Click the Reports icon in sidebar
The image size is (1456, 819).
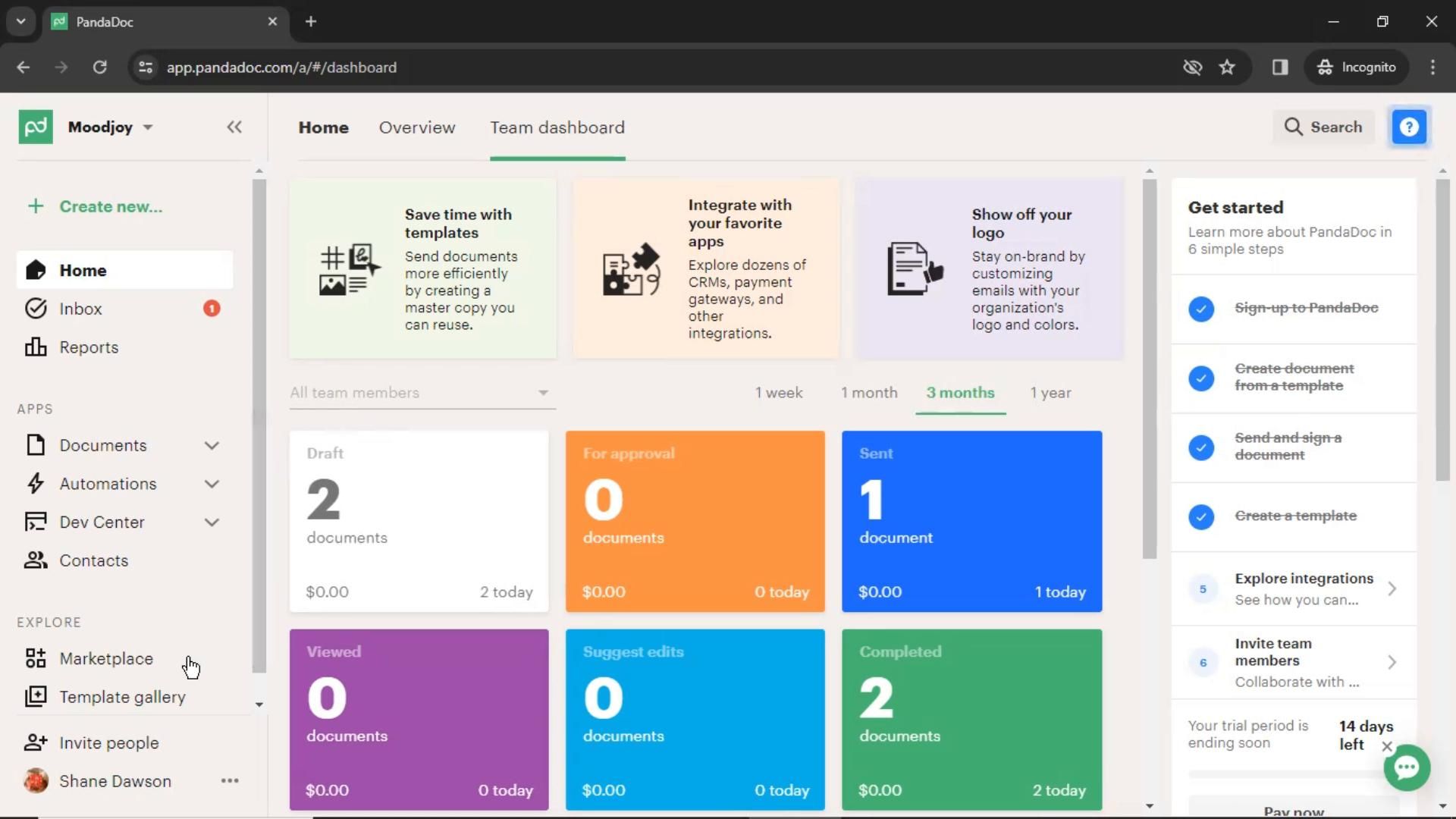point(35,346)
